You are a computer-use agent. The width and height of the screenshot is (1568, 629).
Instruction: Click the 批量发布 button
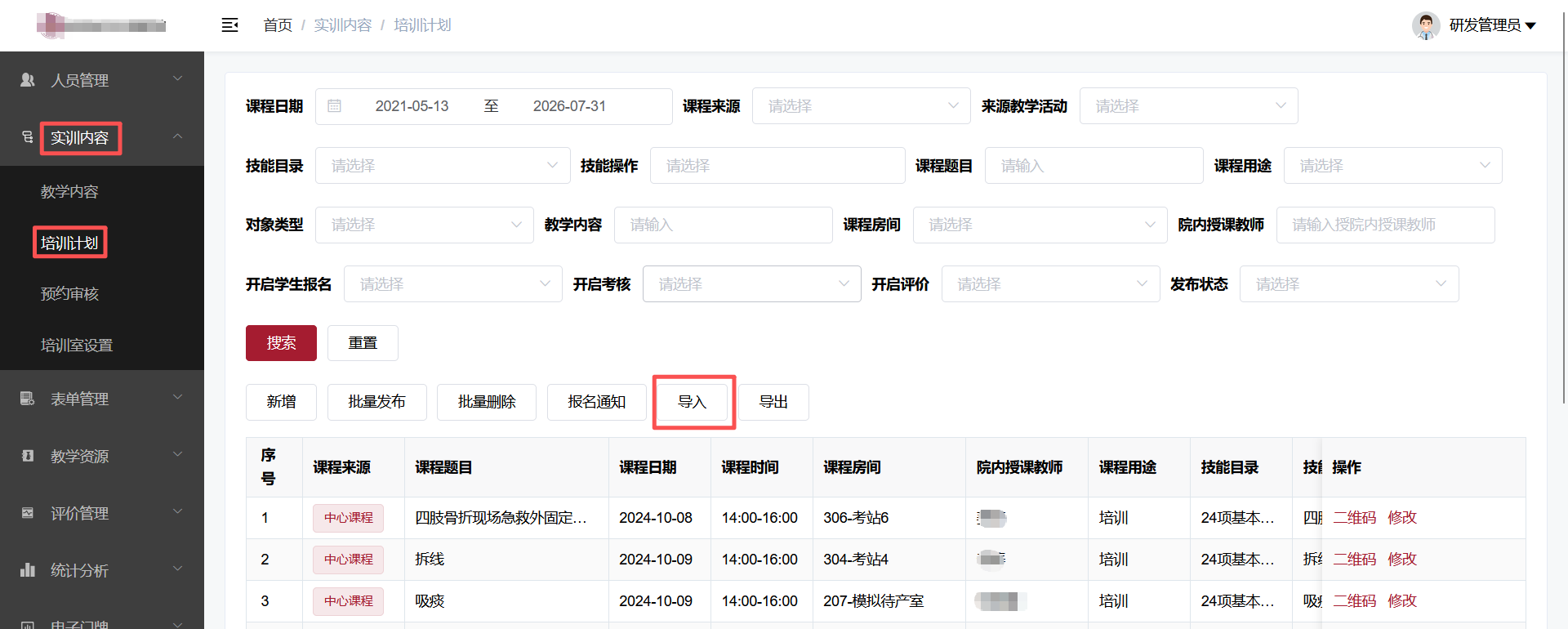coord(376,402)
